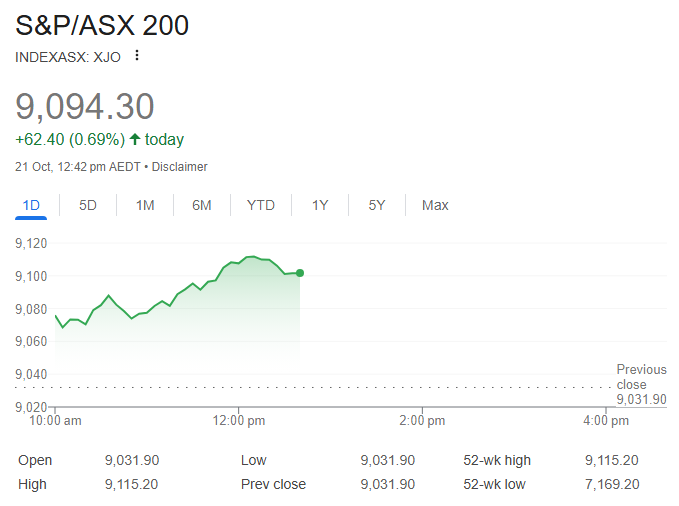Switch to the YTD tab
679x506 pixels.
(261, 205)
